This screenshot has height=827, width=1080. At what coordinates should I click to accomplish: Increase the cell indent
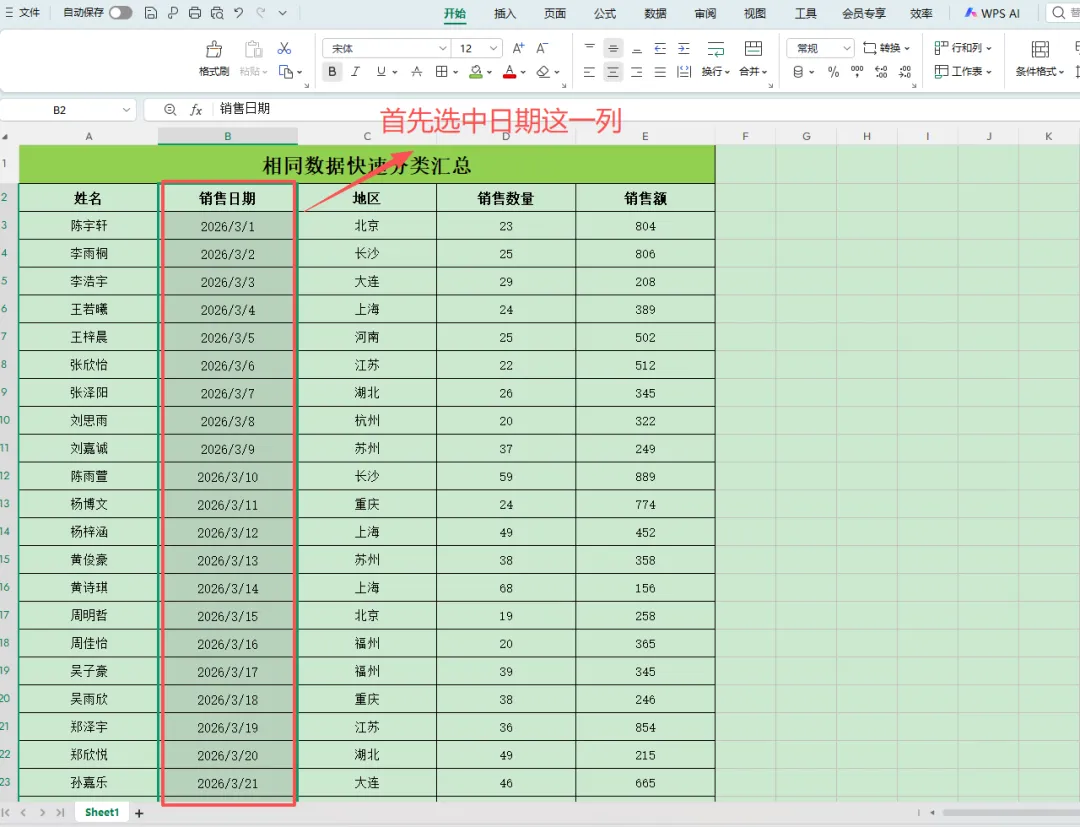click(683, 48)
